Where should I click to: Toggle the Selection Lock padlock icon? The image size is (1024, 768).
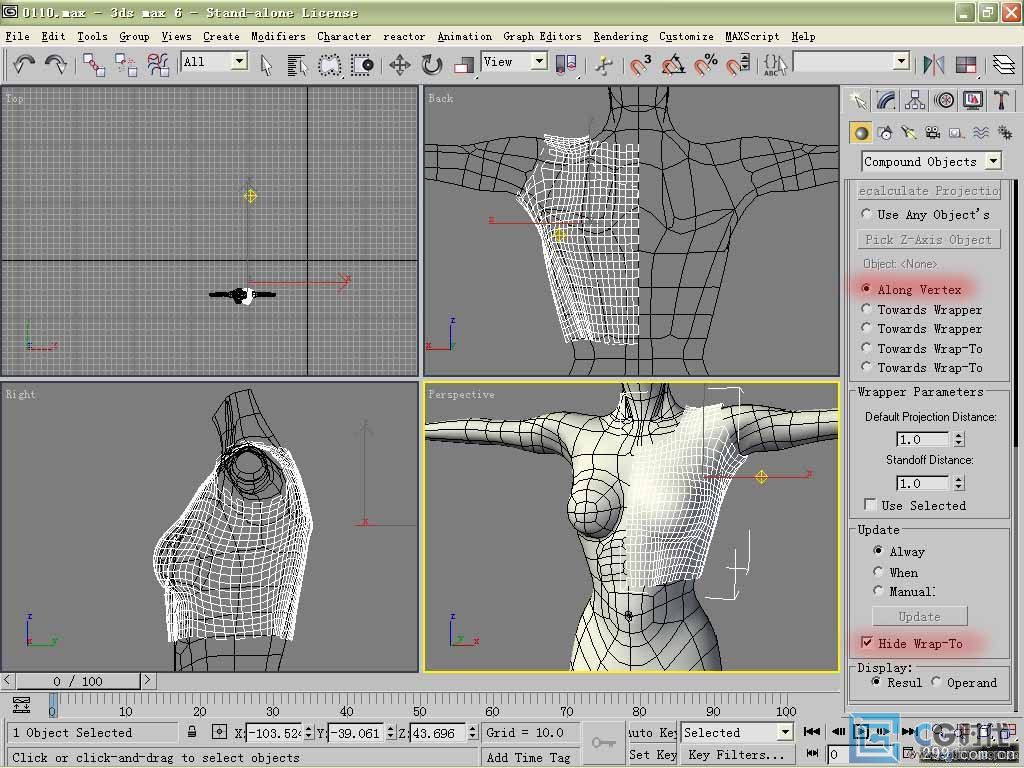(192, 732)
